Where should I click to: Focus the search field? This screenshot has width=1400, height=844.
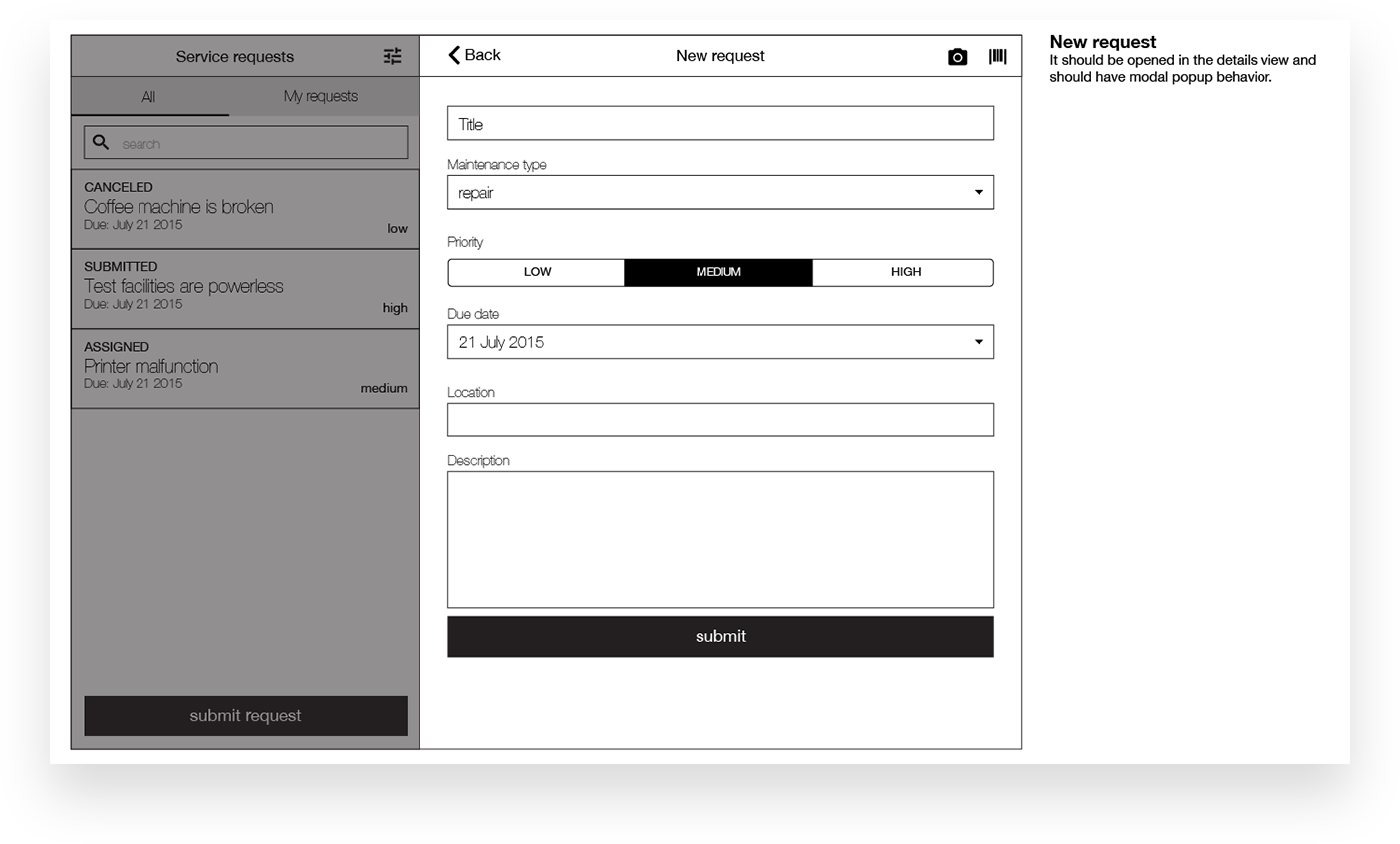pos(245,142)
